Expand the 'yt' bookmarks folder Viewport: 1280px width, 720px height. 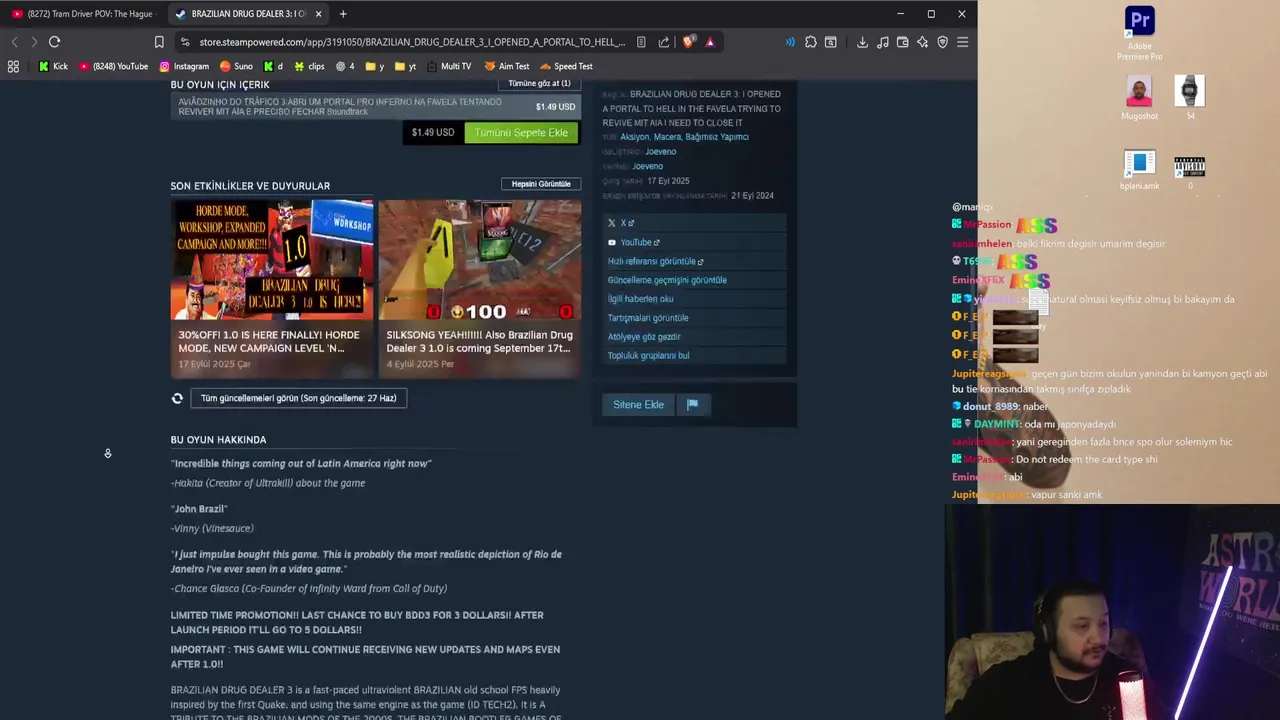pyautogui.click(x=406, y=66)
